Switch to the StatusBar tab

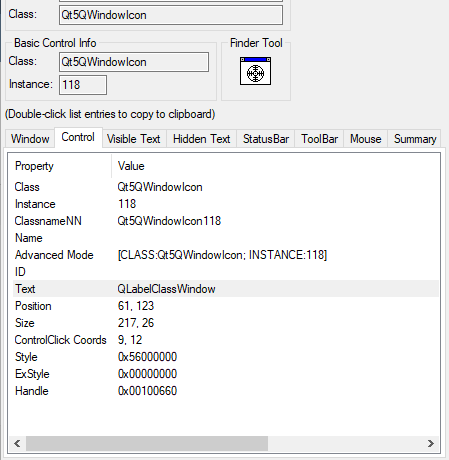point(266,139)
